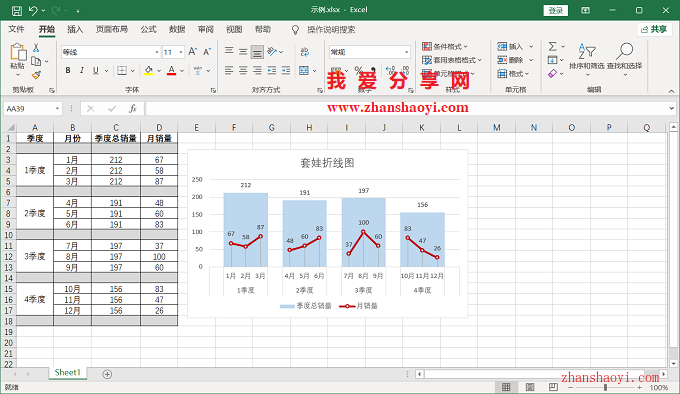Toggle bottom align for cell text
The height and width of the screenshot is (394, 680).
[257, 52]
